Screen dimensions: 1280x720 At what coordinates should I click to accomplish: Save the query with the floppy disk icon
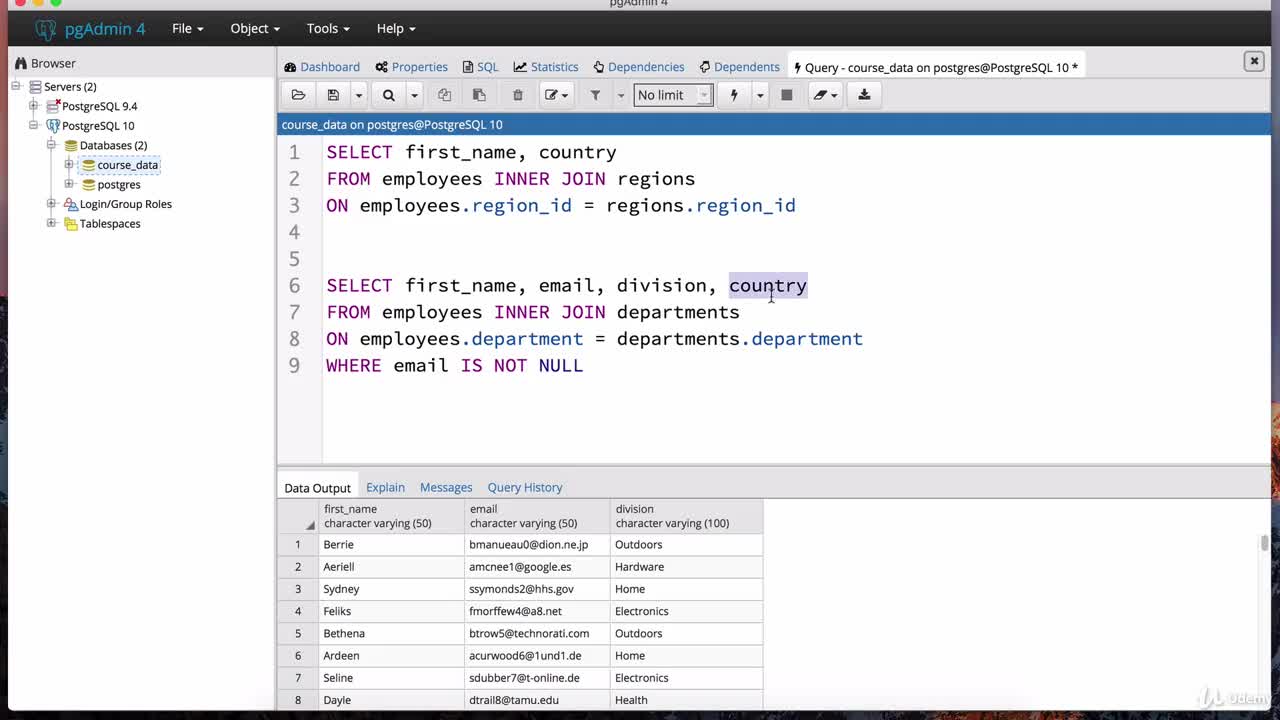click(333, 95)
